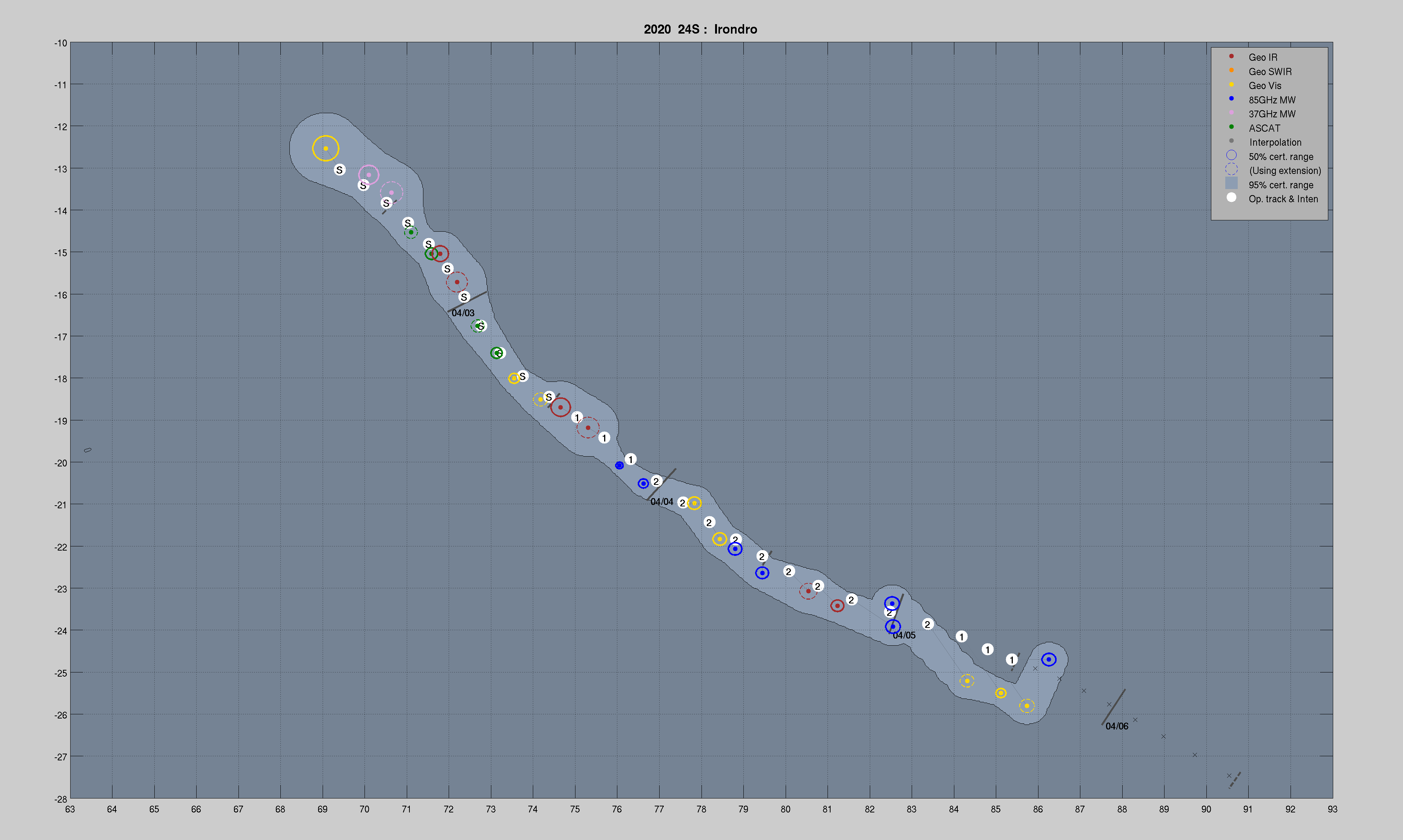Click the Geo Vis yellow legend dot

1231,85
